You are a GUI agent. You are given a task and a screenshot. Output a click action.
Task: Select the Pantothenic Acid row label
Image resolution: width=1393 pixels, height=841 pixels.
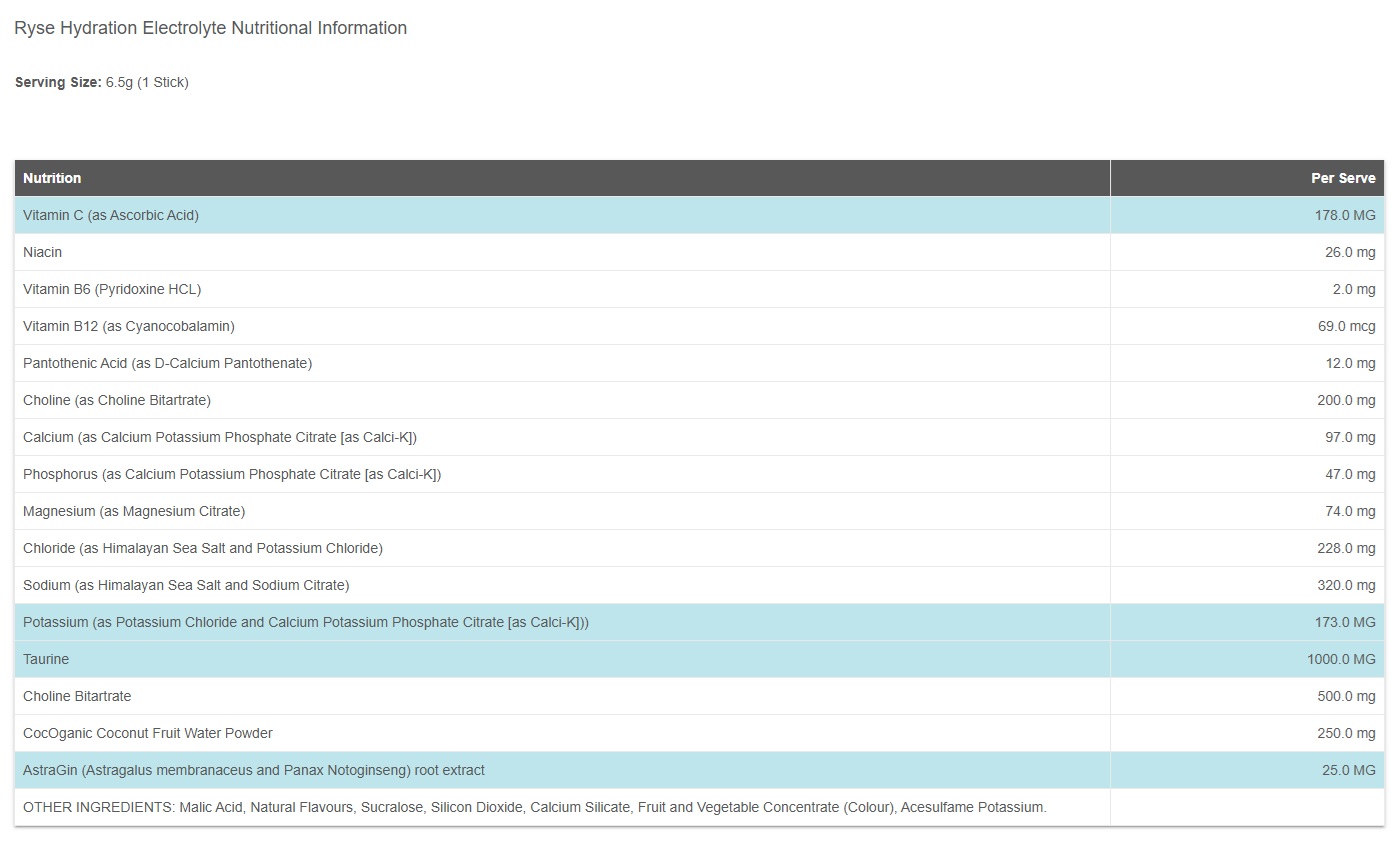[168, 363]
